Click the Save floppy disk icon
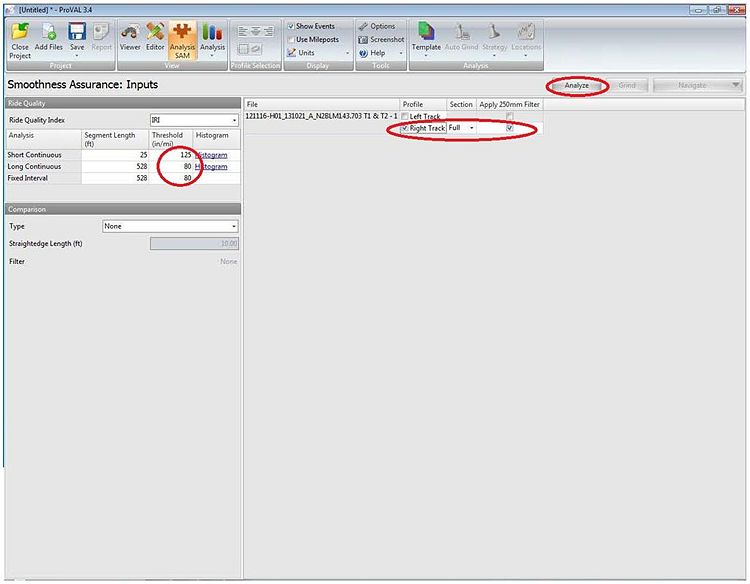This screenshot has height=584, width=750. (77, 32)
